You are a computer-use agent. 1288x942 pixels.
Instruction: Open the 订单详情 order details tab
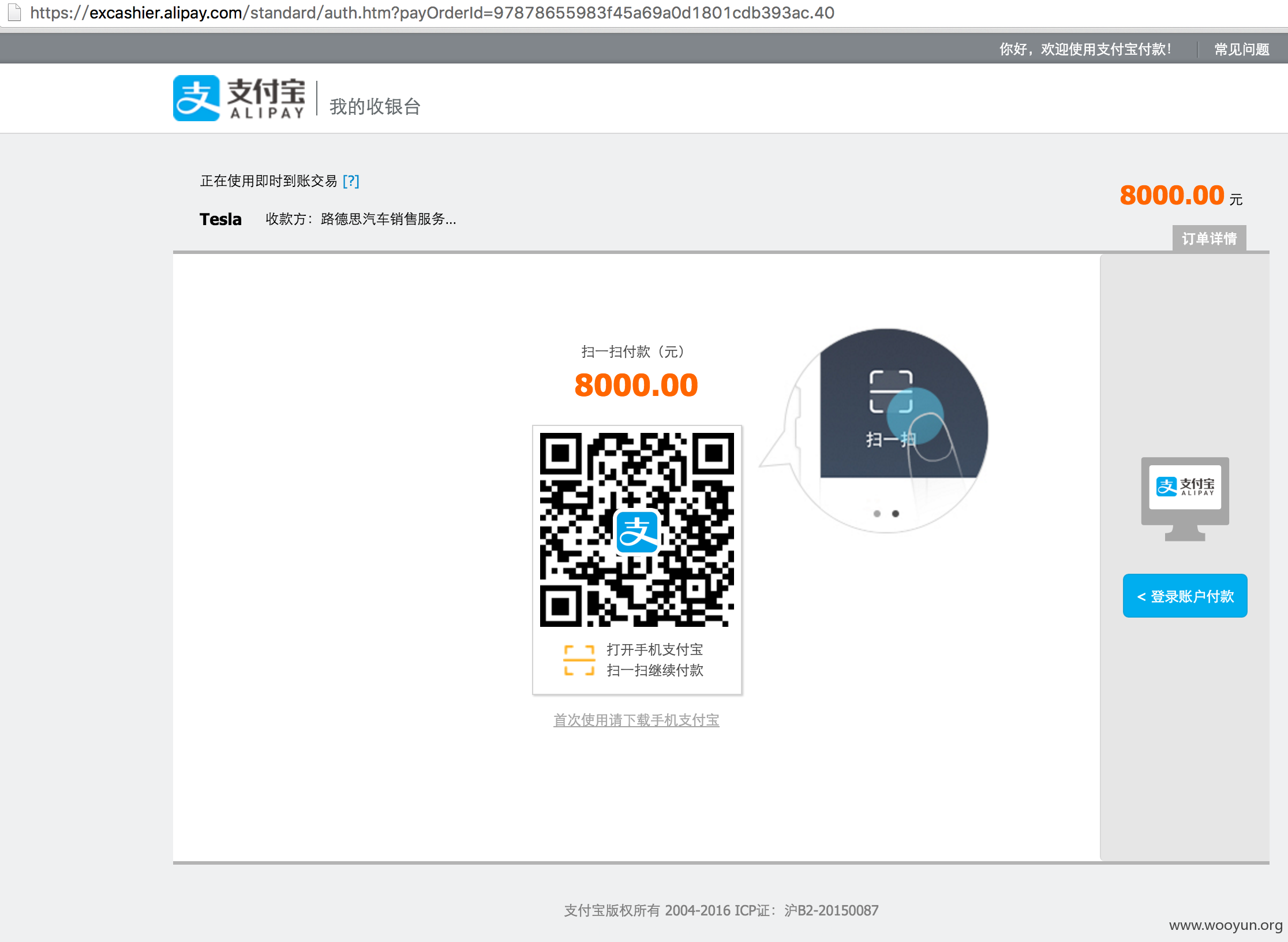click(1209, 238)
